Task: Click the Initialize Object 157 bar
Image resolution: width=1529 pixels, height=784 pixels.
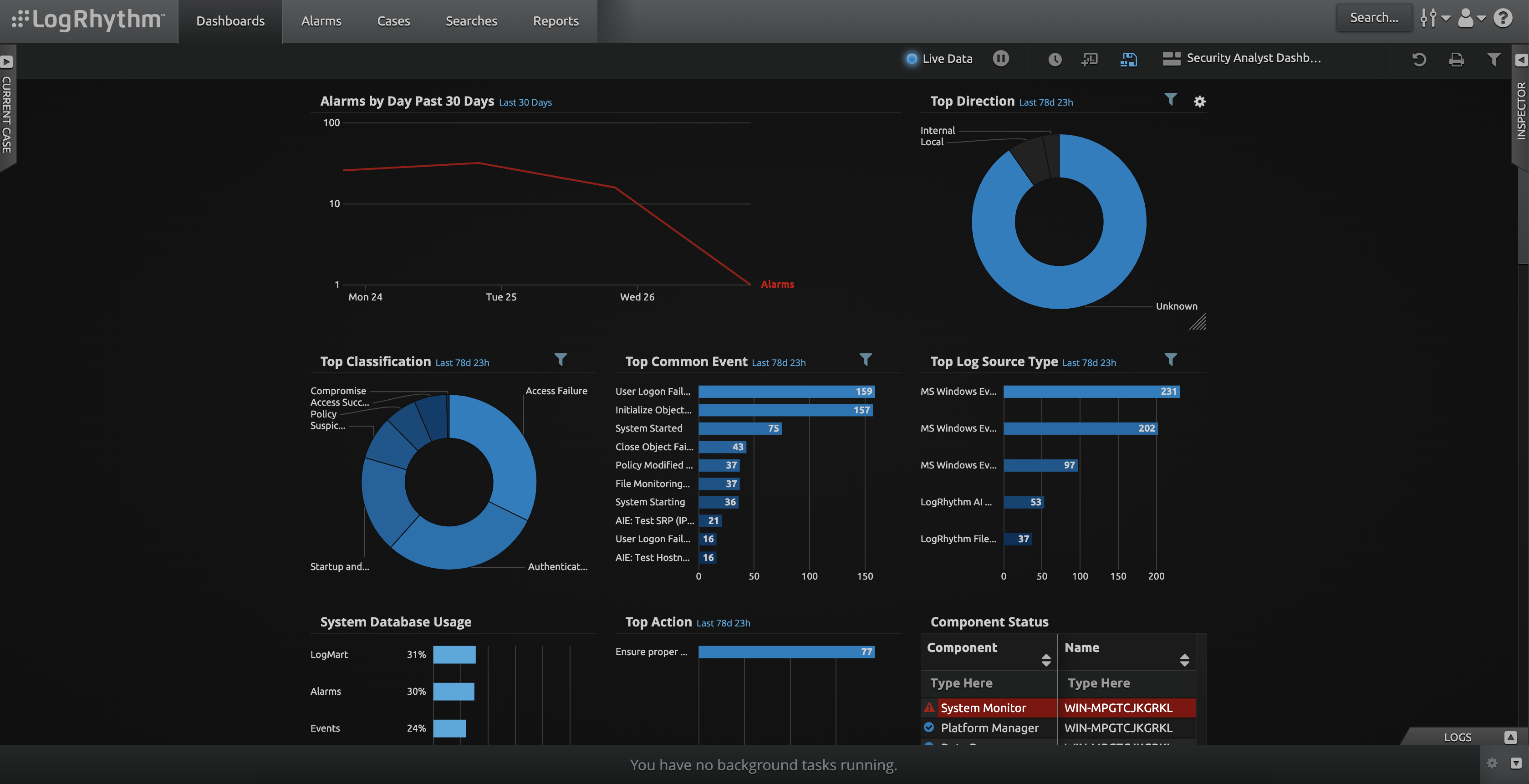Action: point(785,410)
